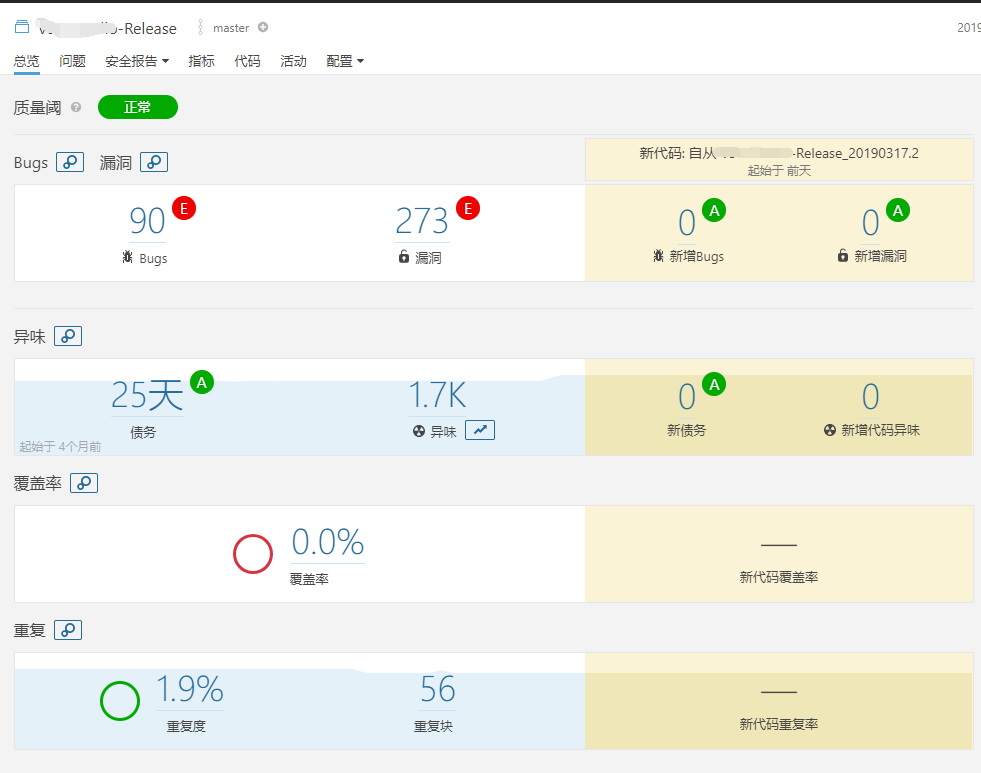This screenshot has height=773, width=981.
Task: Click the lock icon beside 漏洞 label
Action: 404,256
